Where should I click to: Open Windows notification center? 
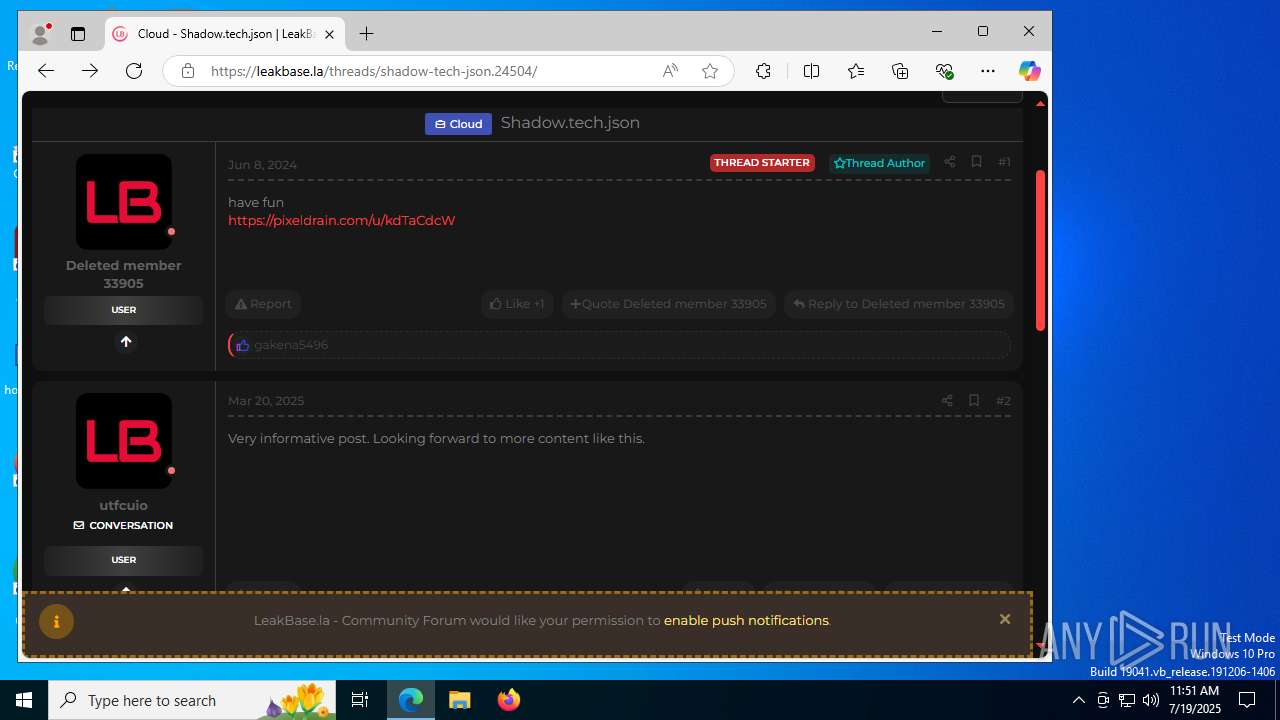pos(1247,700)
